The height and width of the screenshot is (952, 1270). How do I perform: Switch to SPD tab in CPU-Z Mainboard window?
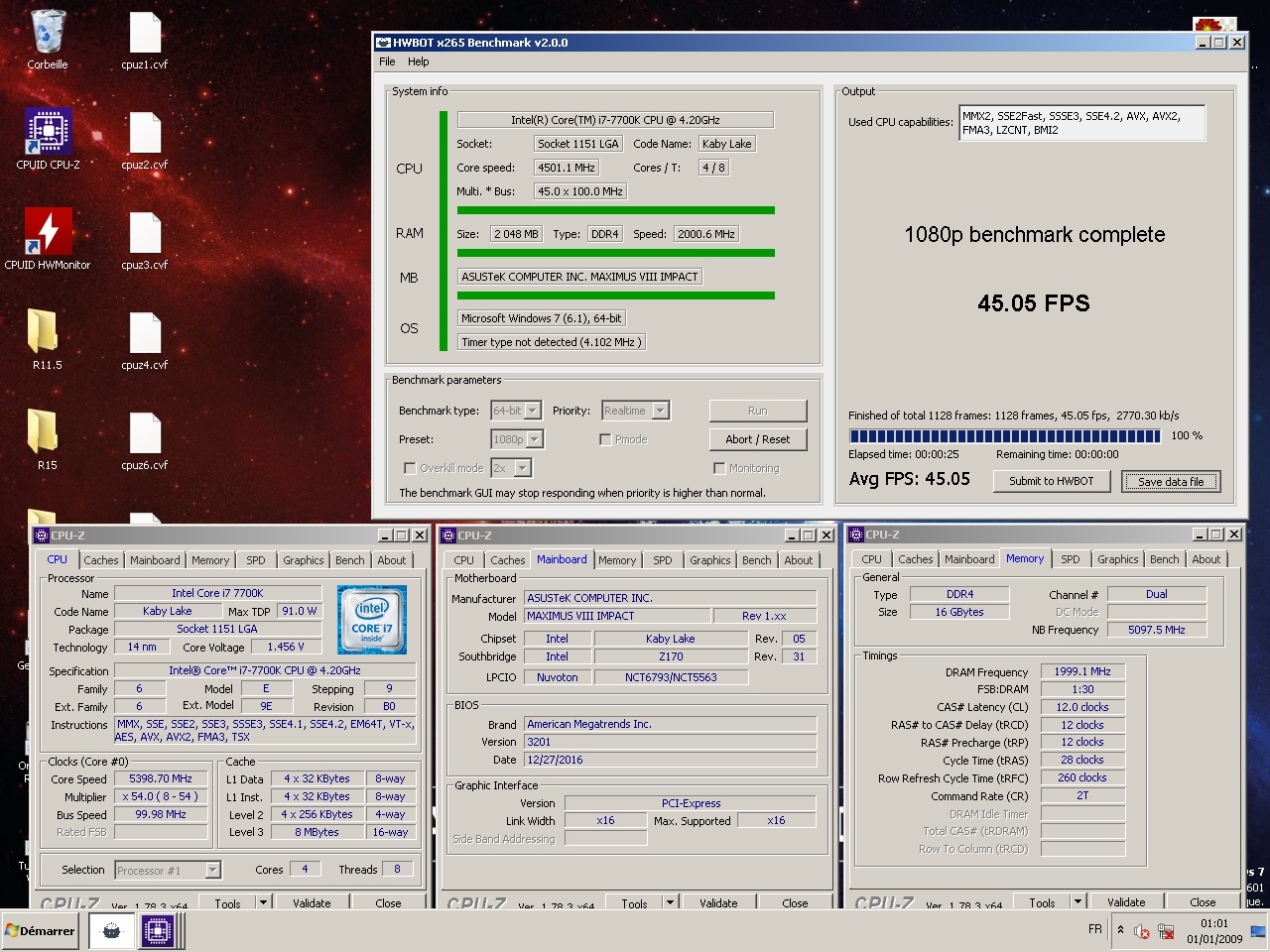663,560
